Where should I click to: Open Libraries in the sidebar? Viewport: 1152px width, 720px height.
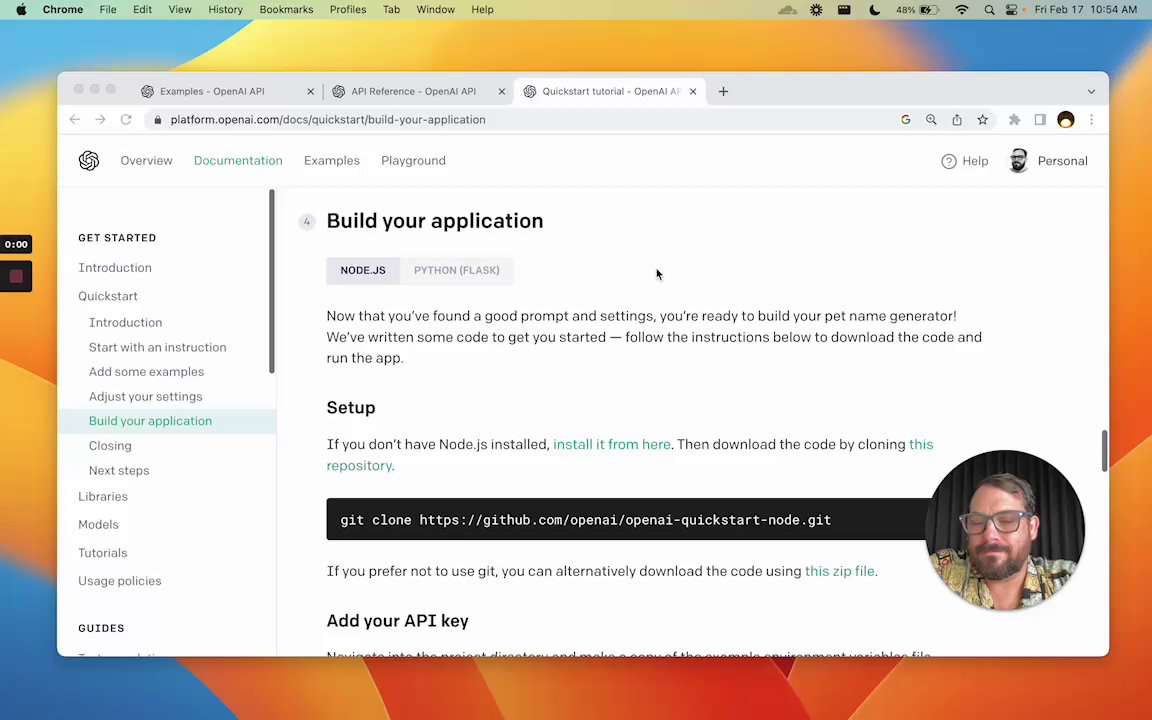tap(103, 497)
